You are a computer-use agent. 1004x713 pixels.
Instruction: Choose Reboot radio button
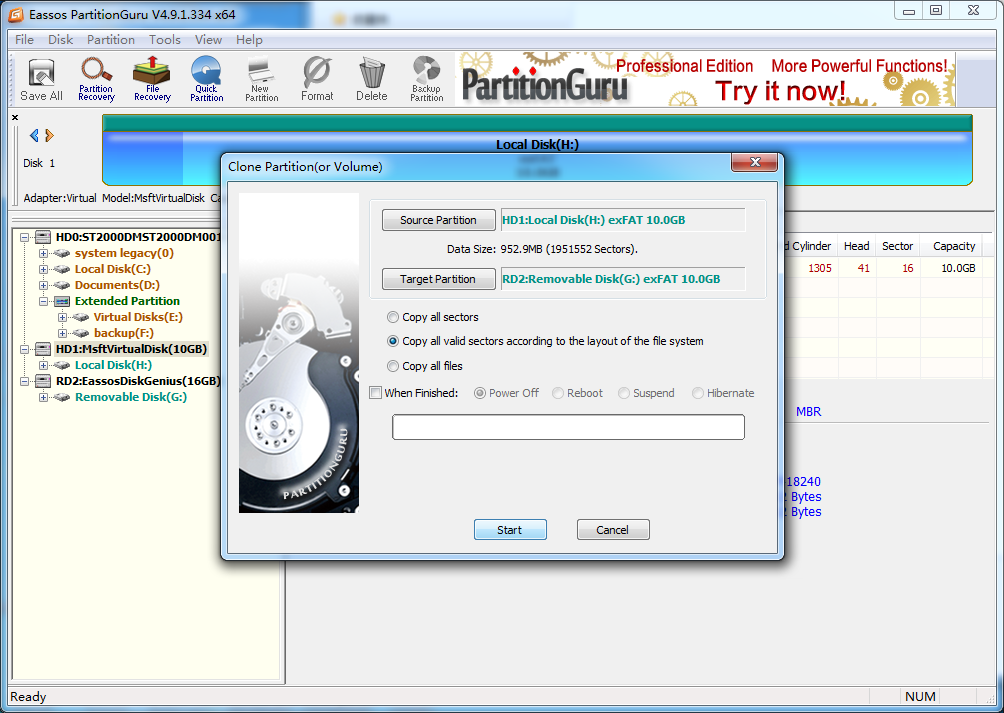[558, 393]
